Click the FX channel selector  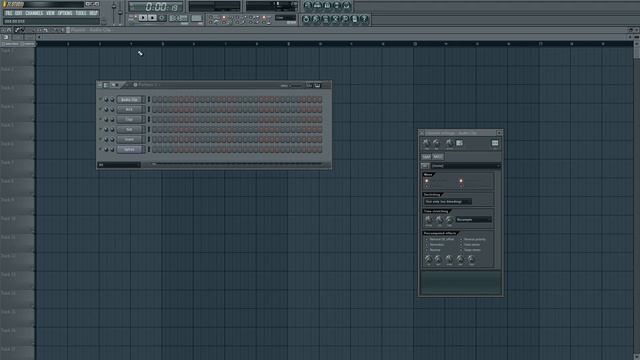(x=495, y=143)
